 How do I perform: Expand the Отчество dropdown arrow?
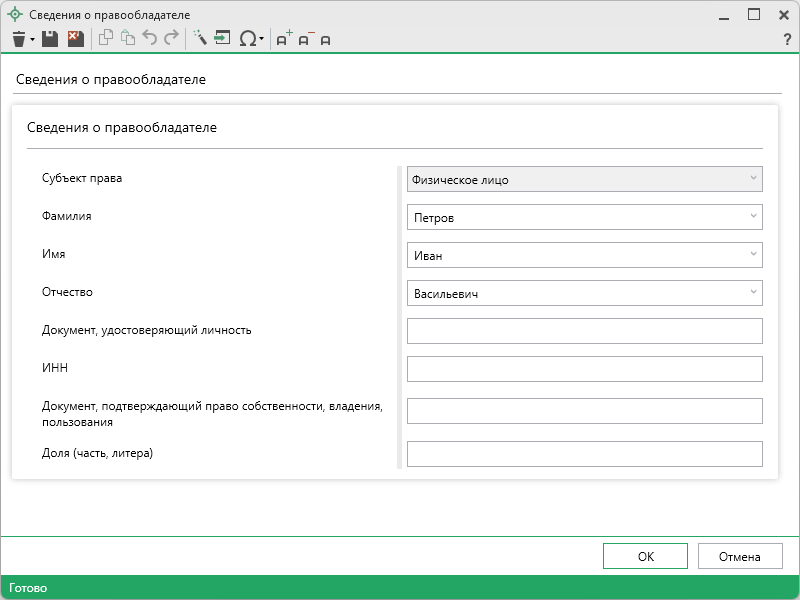(752, 293)
